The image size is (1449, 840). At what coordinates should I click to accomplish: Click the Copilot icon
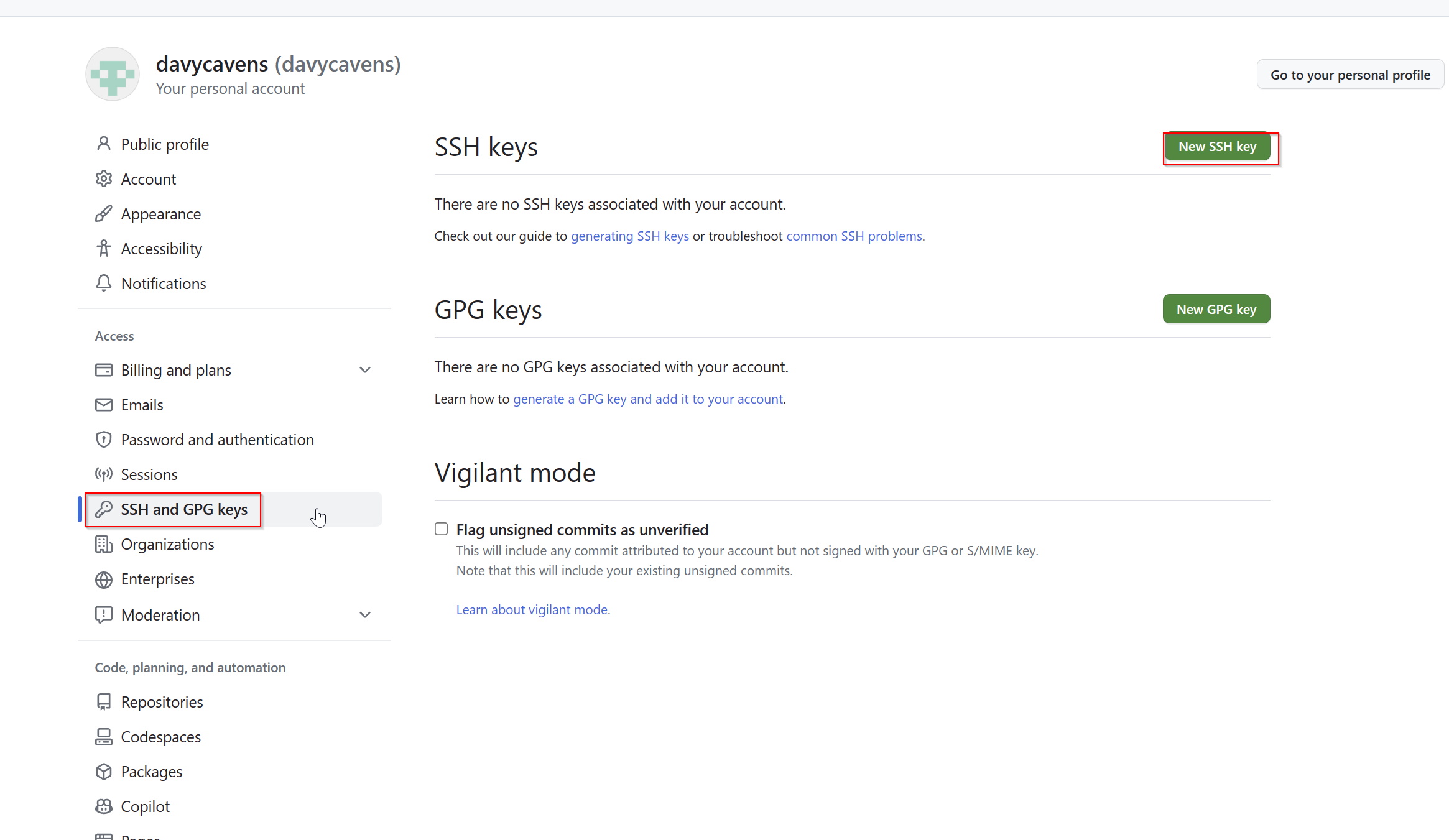pos(104,806)
